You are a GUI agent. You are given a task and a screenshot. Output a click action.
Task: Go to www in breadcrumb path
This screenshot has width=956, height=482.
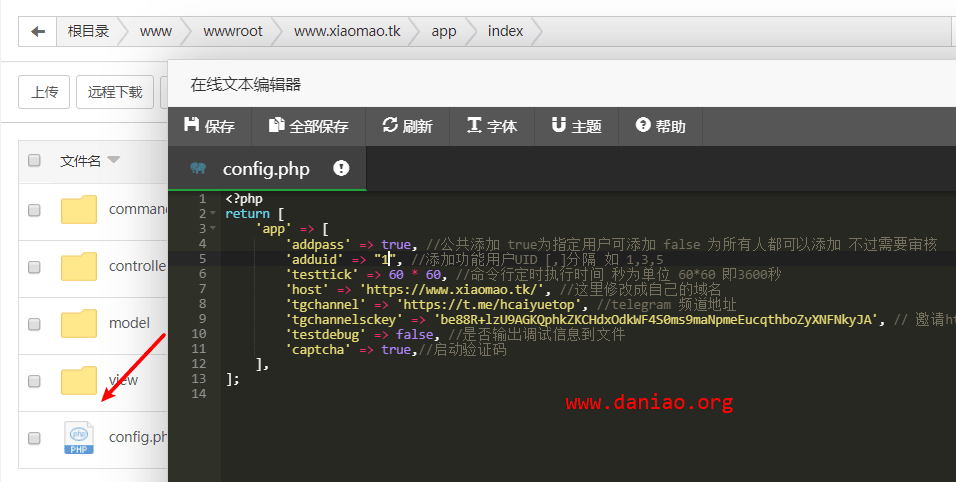tap(155, 31)
